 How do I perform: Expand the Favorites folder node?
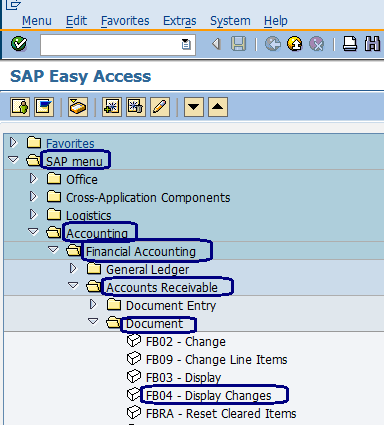[13, 142]
